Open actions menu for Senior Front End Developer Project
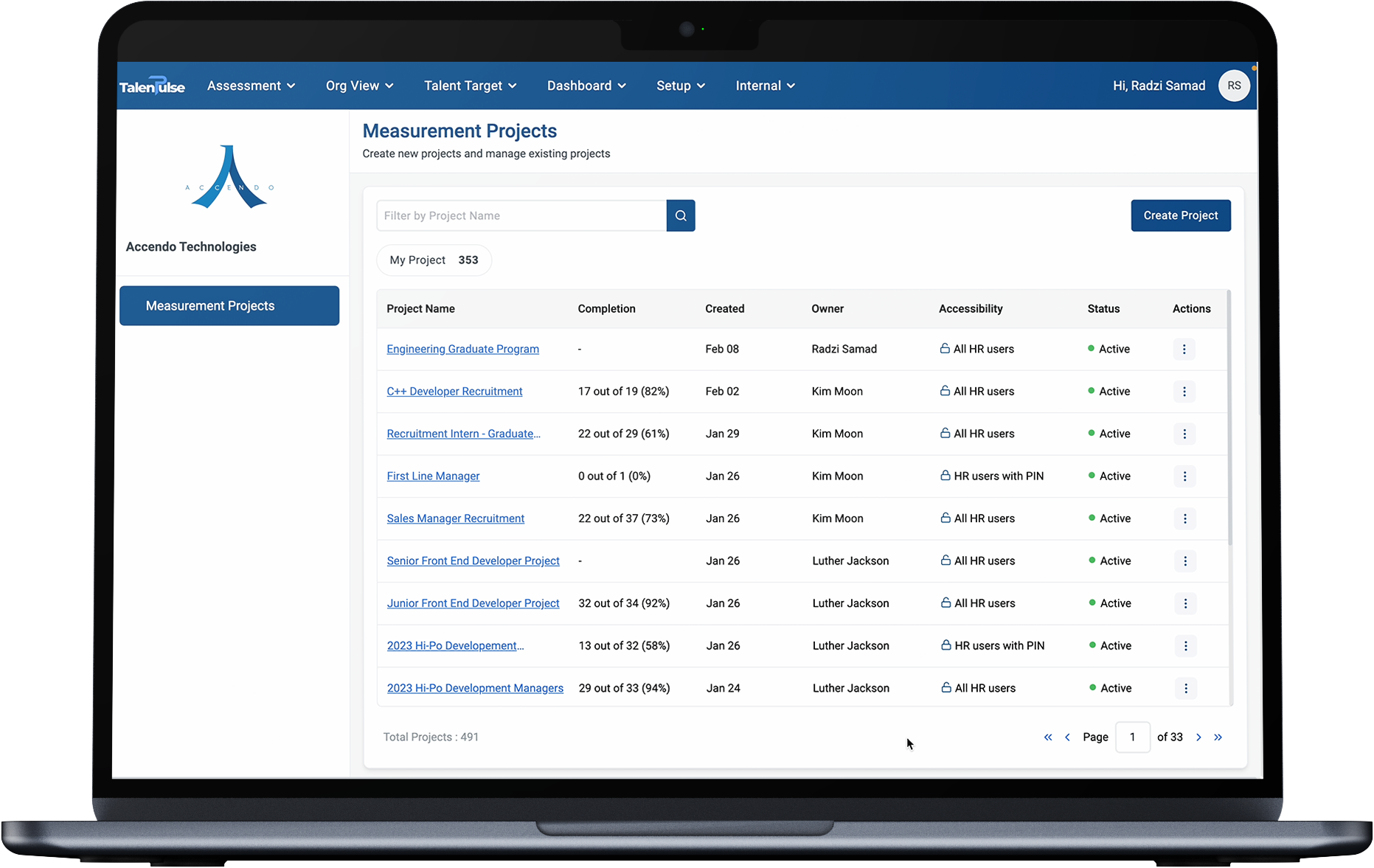Screen dimensions: 1374x868 [1185, 561]
